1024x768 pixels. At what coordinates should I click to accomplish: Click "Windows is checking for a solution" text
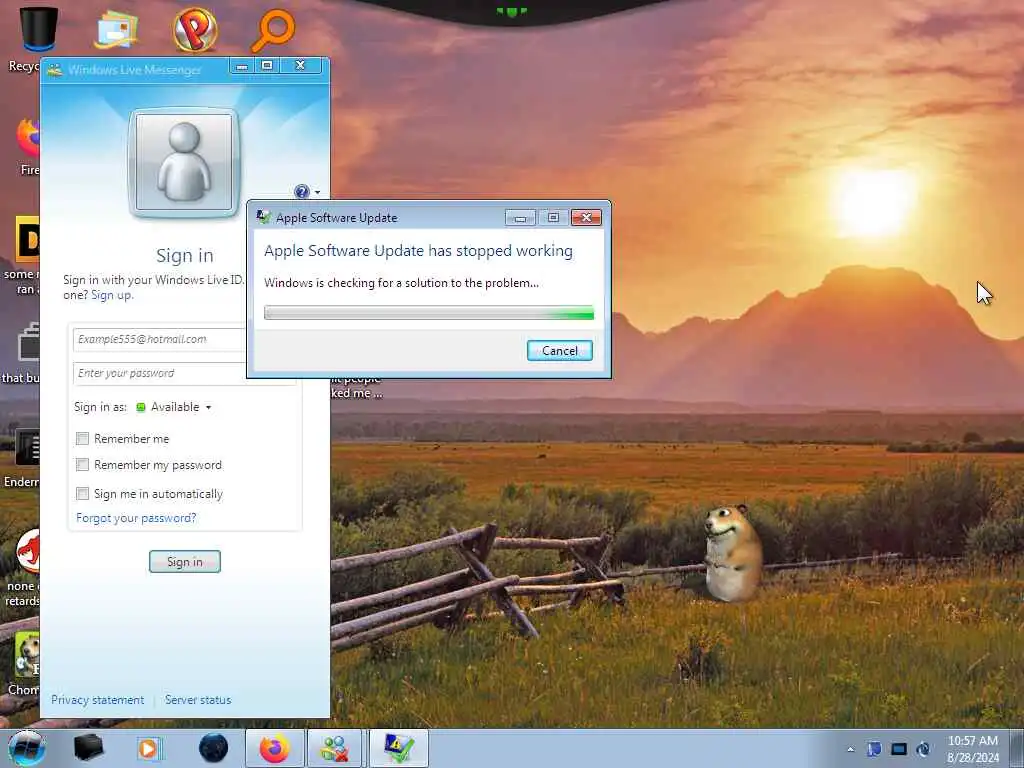coord(401,283)
